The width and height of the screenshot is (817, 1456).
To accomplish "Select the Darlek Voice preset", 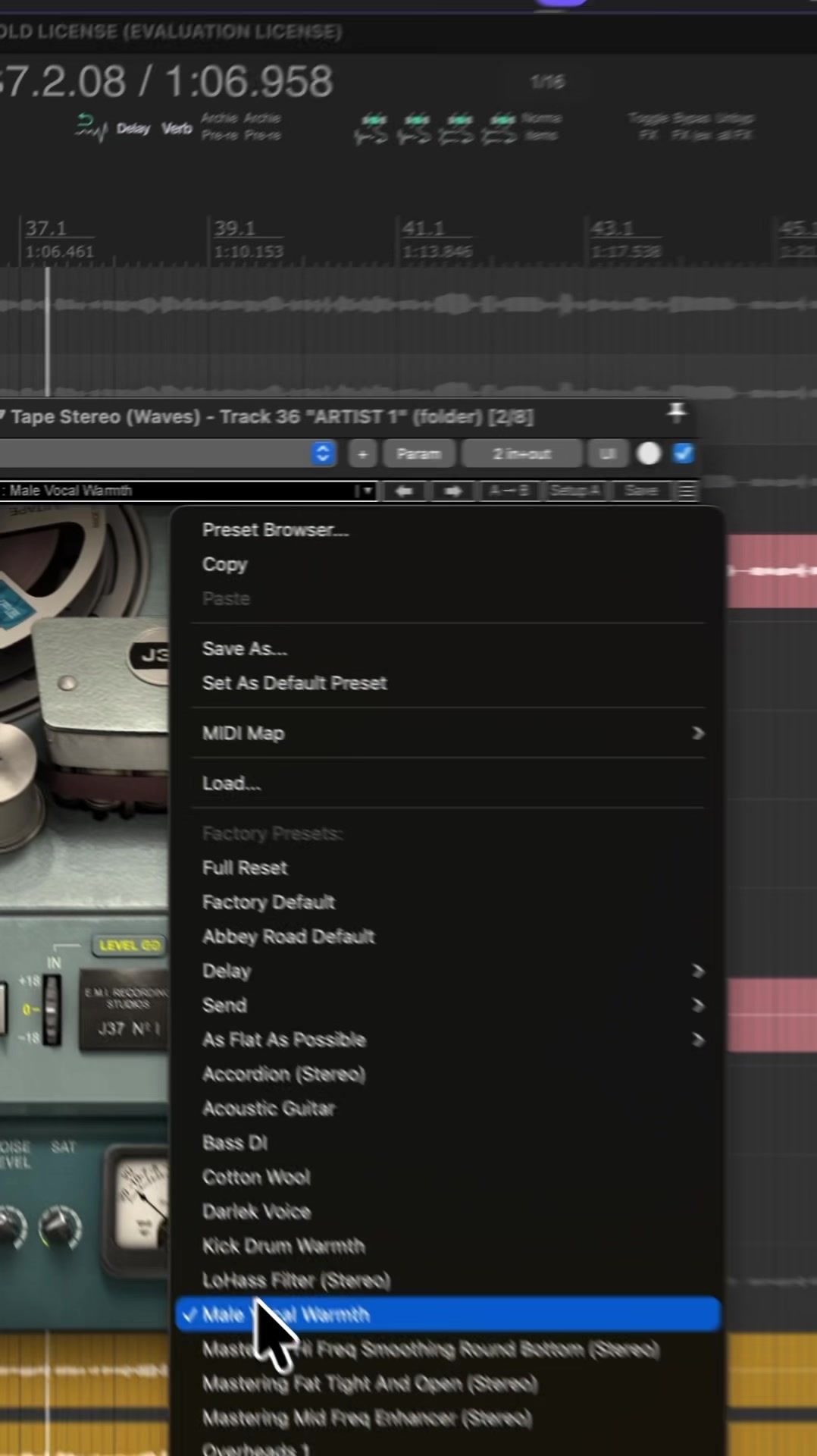I will pos(447,1211).
